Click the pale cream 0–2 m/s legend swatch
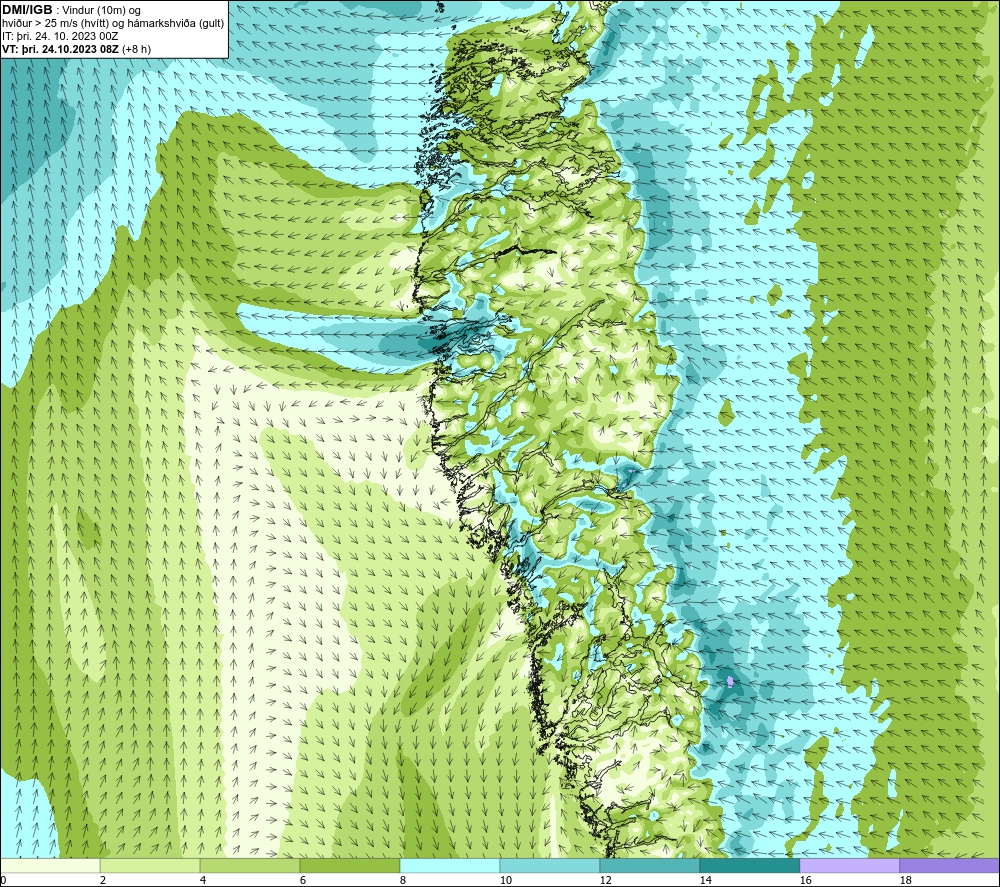The image size is (1000, 887). pos(50,865)
